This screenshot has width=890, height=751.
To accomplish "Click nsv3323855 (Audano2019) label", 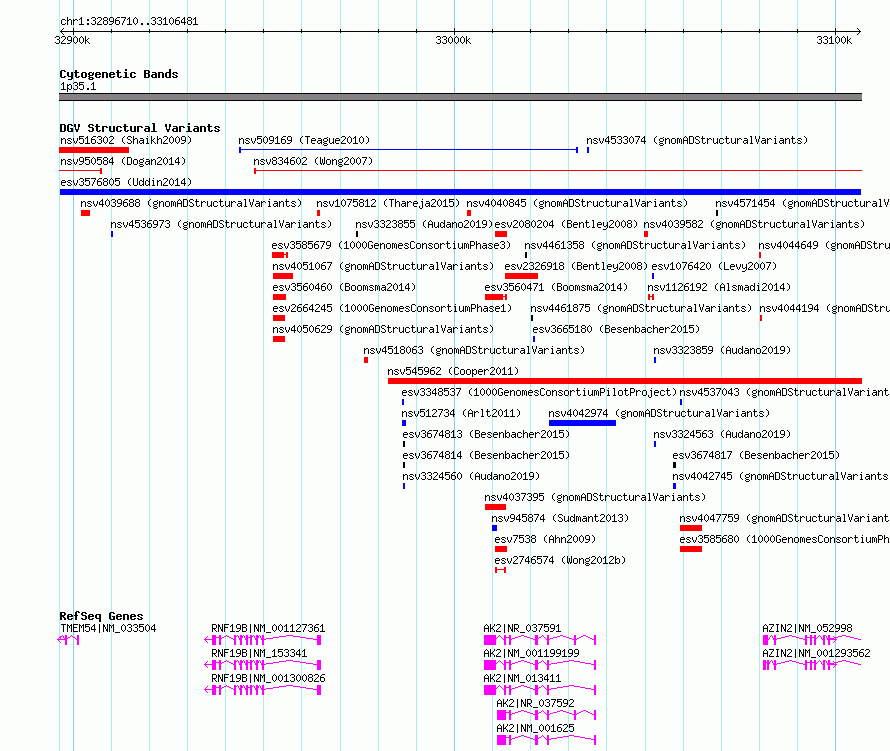I will pos(424,224).
